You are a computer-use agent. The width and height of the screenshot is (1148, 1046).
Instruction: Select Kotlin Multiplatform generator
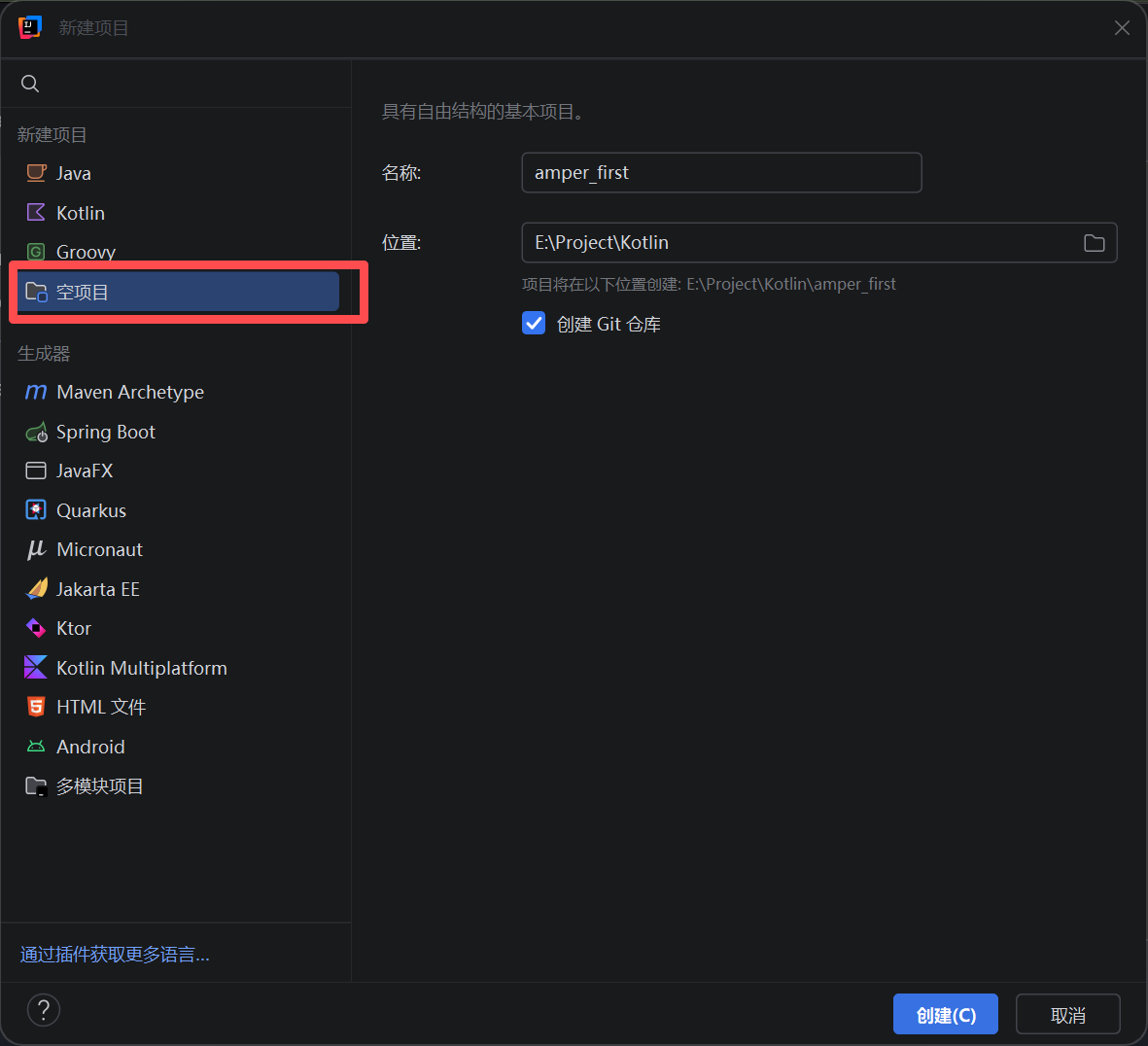click(x=141, y=668)
